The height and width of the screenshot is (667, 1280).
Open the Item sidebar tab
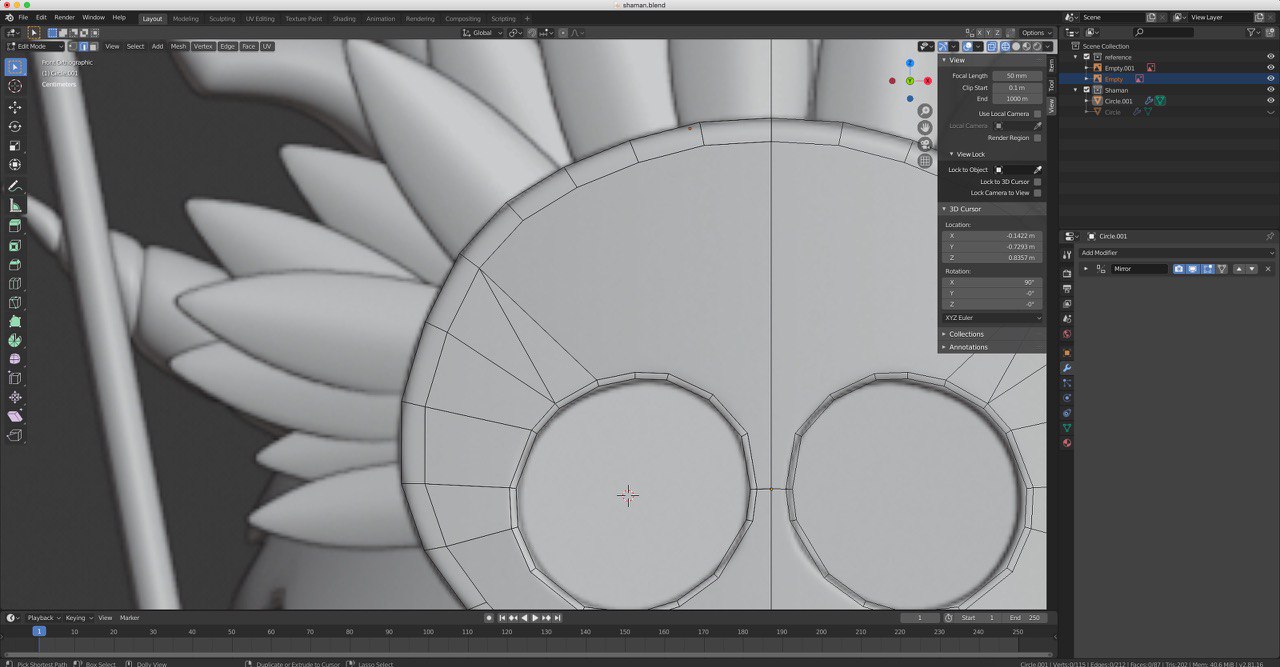pyautogui.click(x=1051, y=65)
